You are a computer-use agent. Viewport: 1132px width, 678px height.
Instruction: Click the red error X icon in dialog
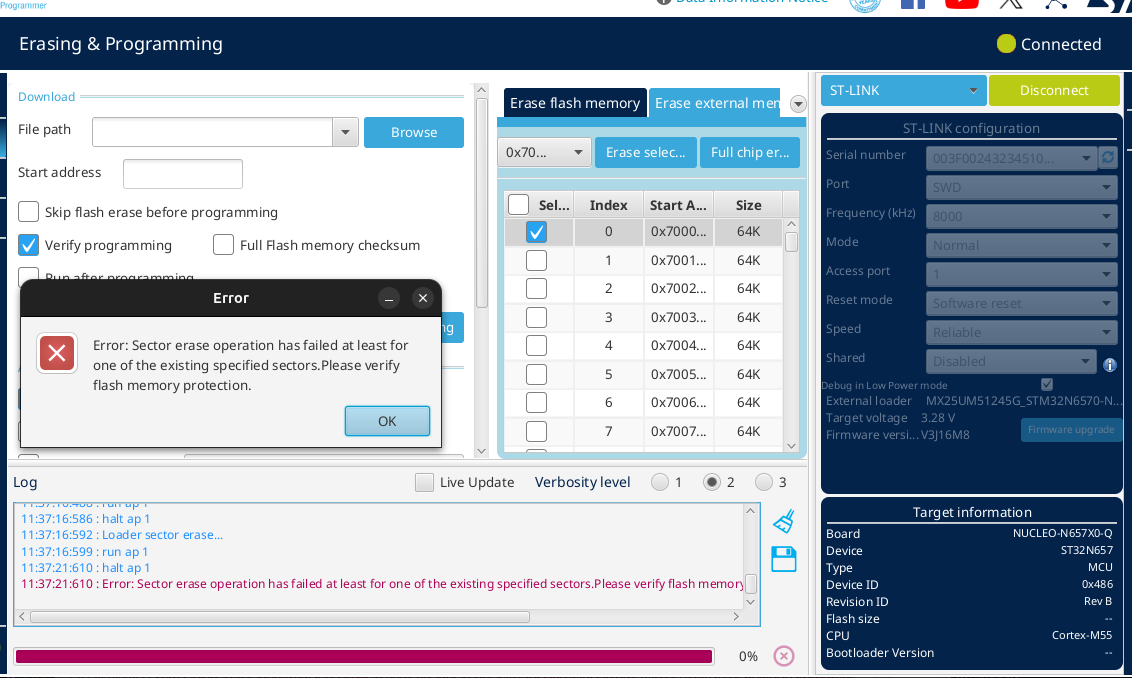[x=57, y=353]
